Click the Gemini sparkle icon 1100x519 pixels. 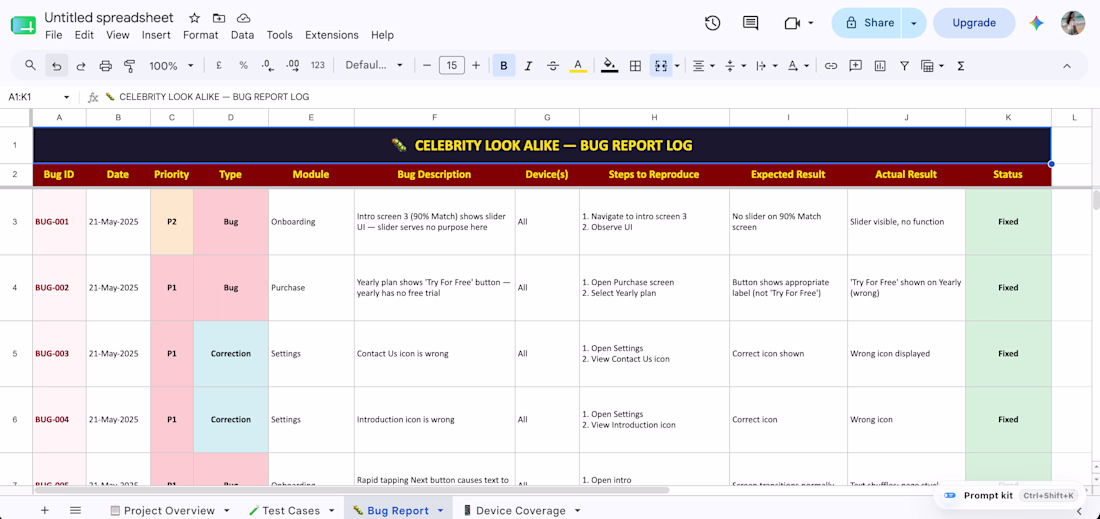click(1036, 23)
